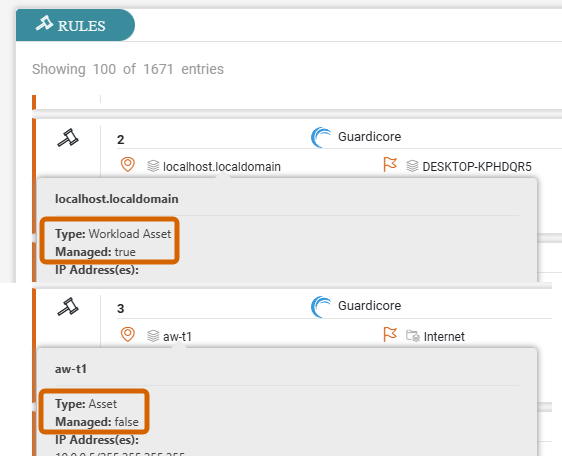
Task: Click destination flag icon beside DESKTOP-KPHDQR5
Action: click(x=390, y=165)
